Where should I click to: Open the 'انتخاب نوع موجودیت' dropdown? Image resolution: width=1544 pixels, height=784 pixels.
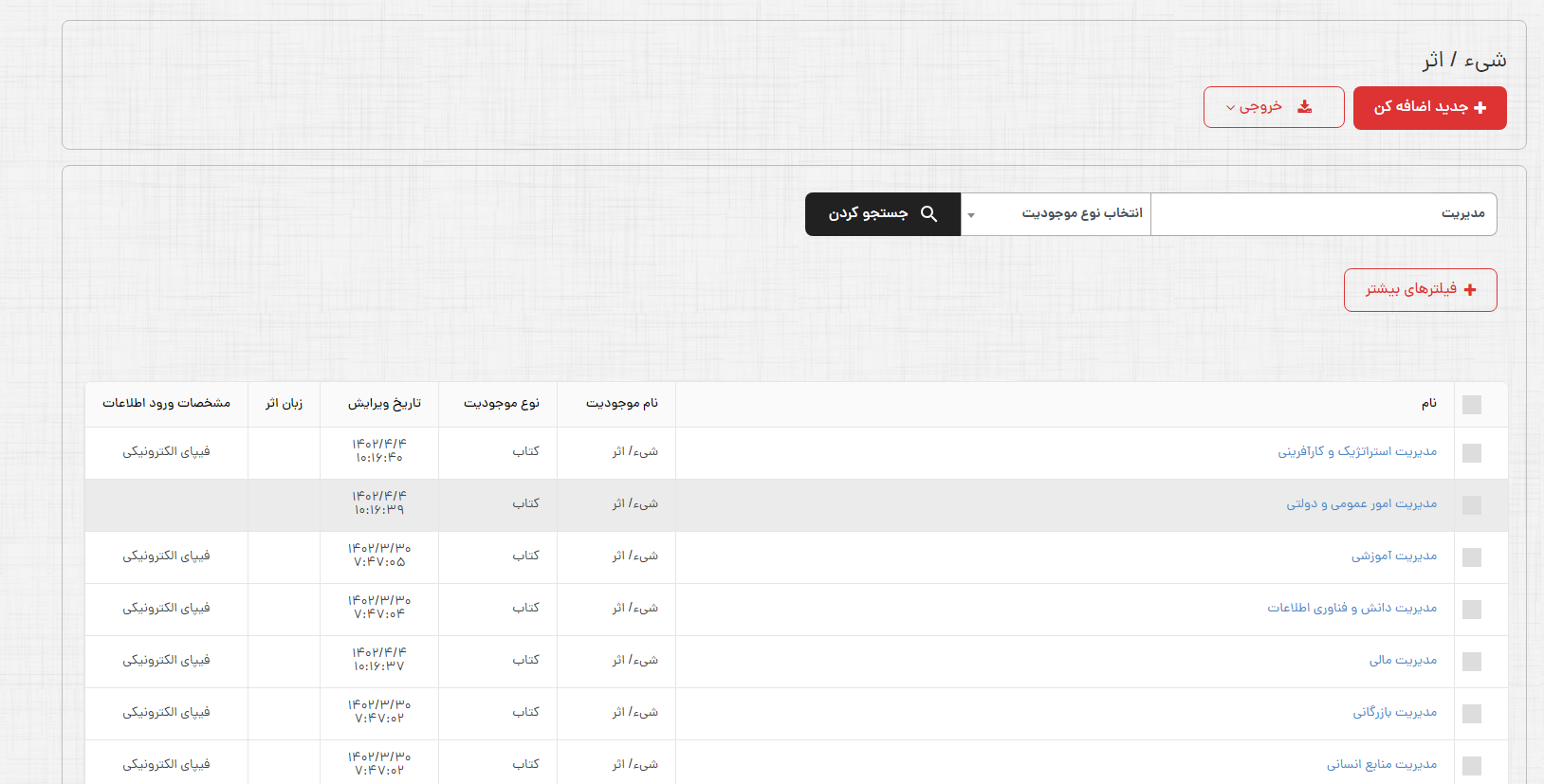coord(1056,214)
